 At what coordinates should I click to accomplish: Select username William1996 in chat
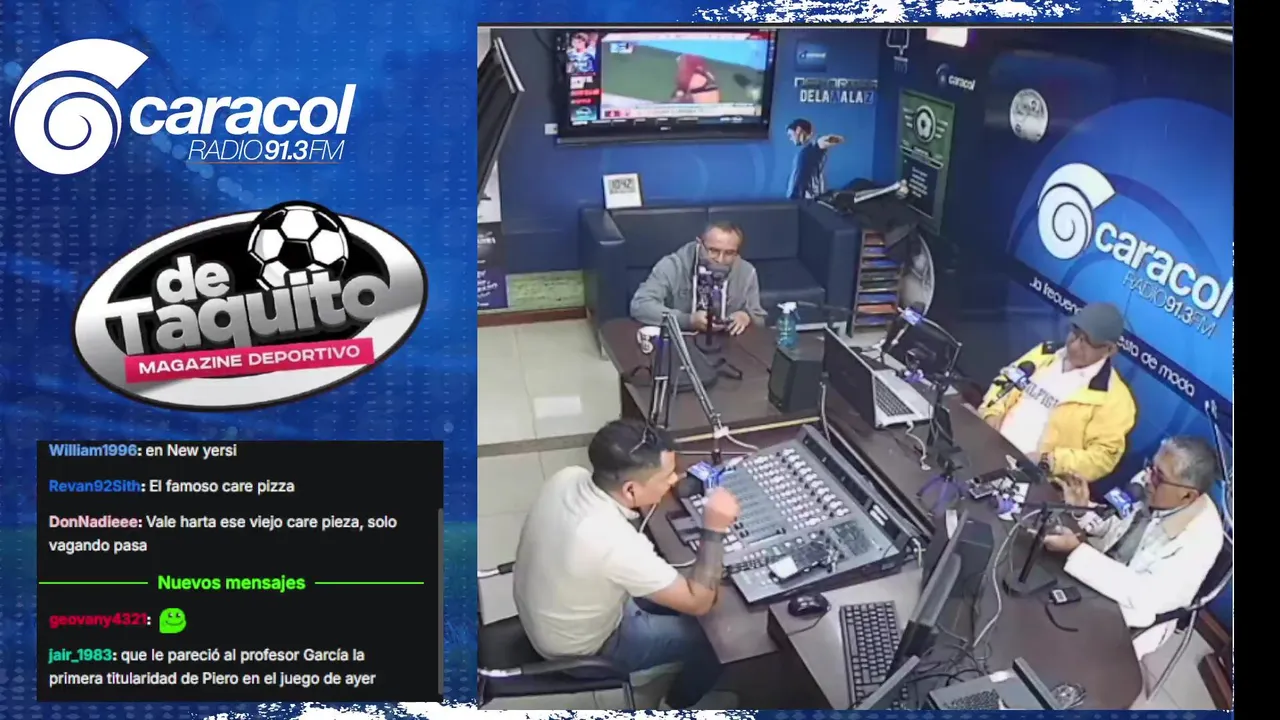pos(93,450)
